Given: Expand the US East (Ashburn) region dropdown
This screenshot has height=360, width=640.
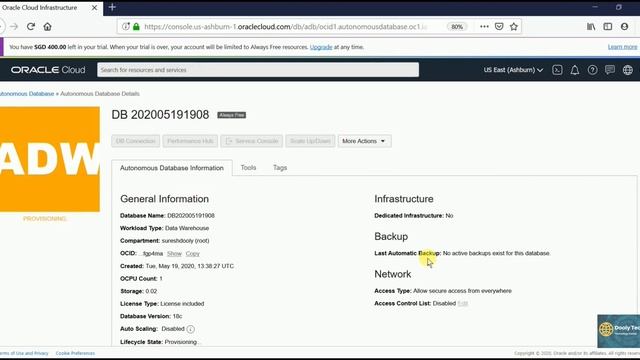Looking at the screenshot, I should coord(513,70).
